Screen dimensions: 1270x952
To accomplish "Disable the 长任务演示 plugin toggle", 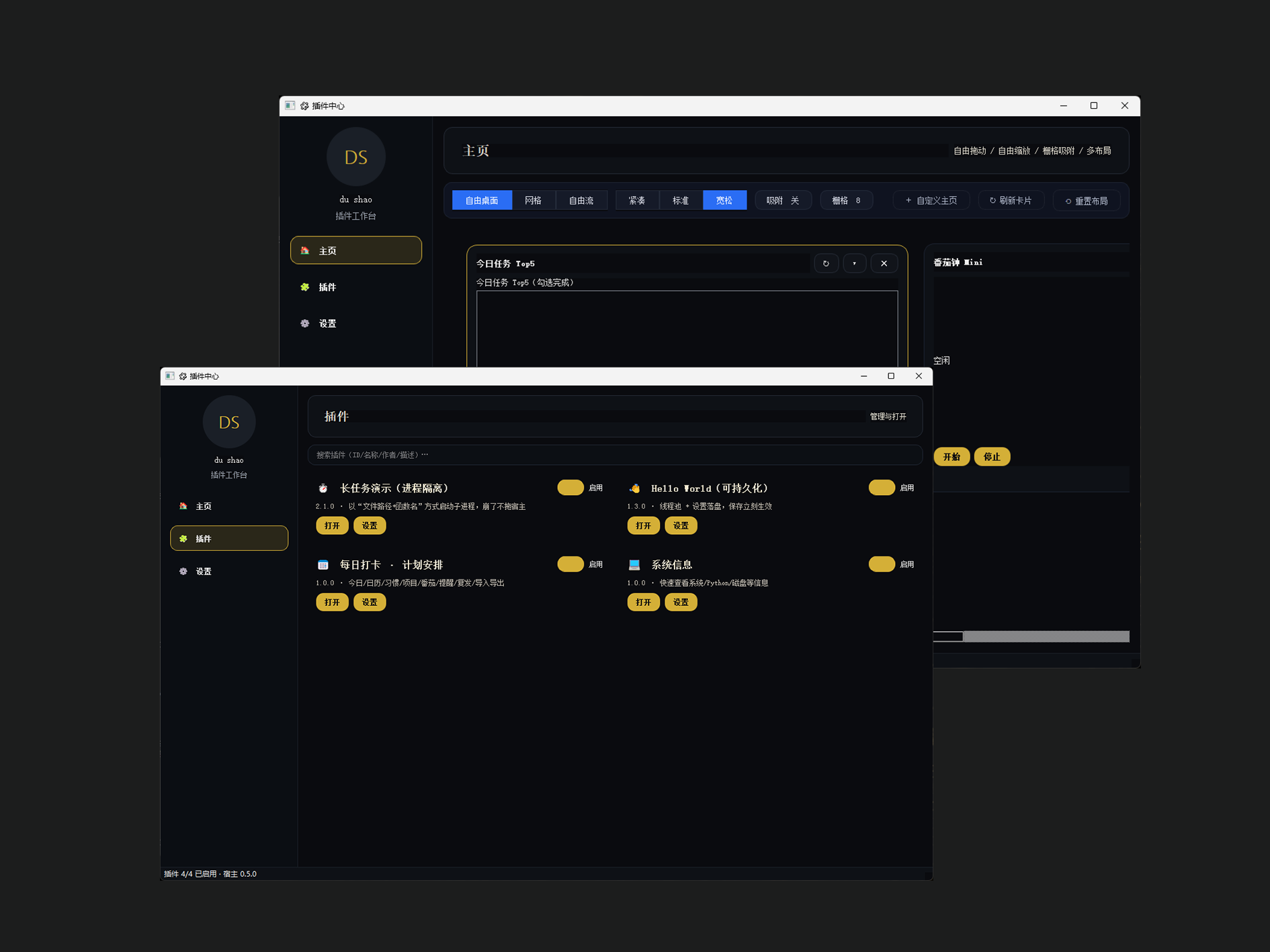I will [x=570, y=488].
